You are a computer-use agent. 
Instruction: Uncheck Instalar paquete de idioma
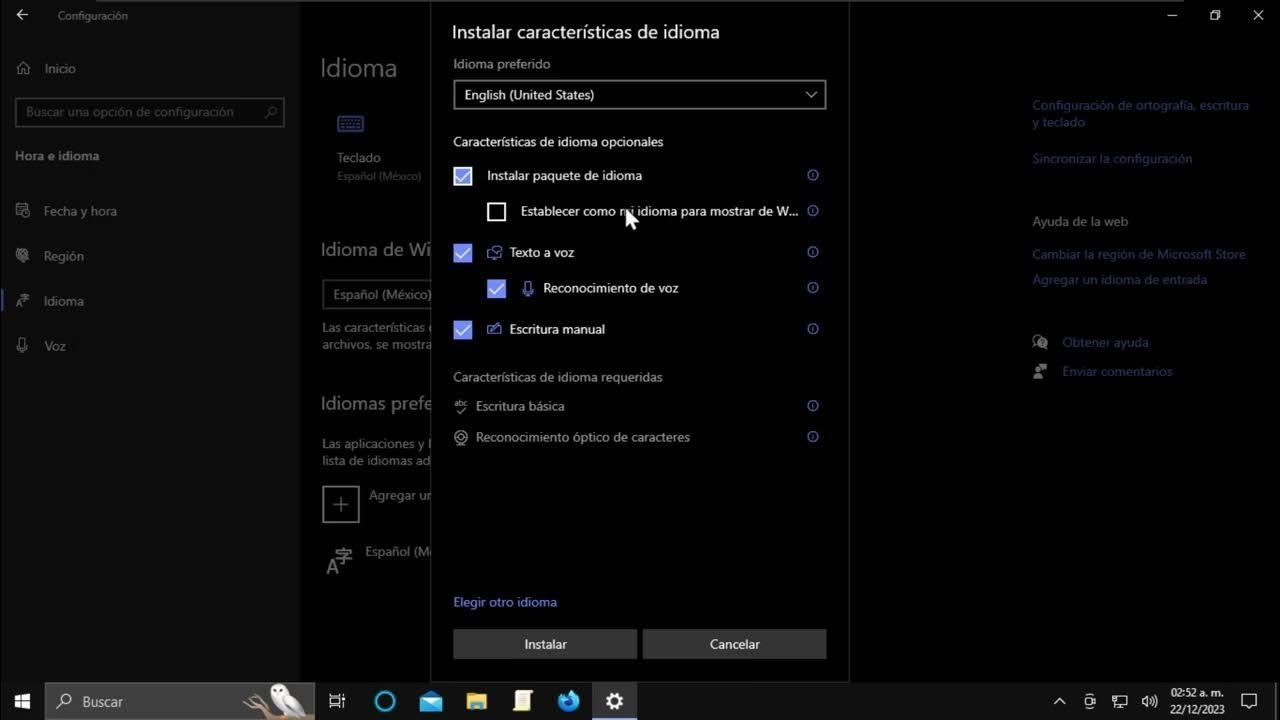tap(462, 175)
